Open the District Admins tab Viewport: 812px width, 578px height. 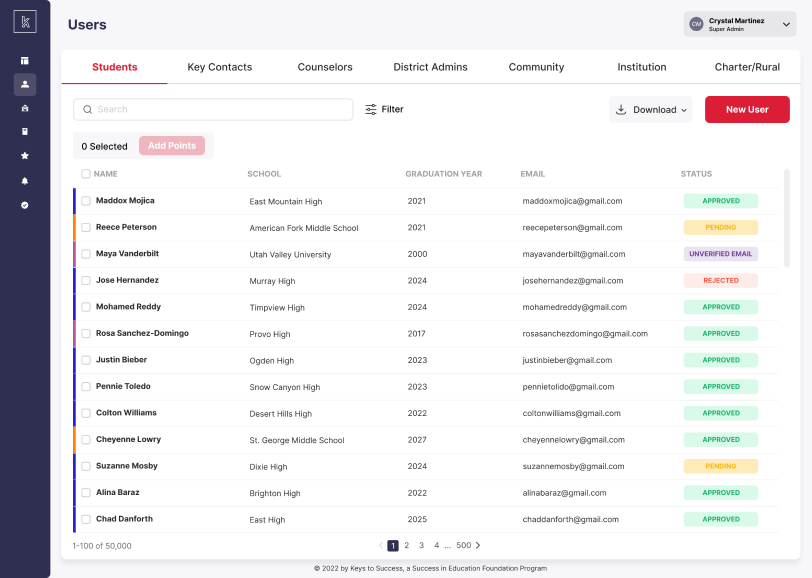pos(430,67)
